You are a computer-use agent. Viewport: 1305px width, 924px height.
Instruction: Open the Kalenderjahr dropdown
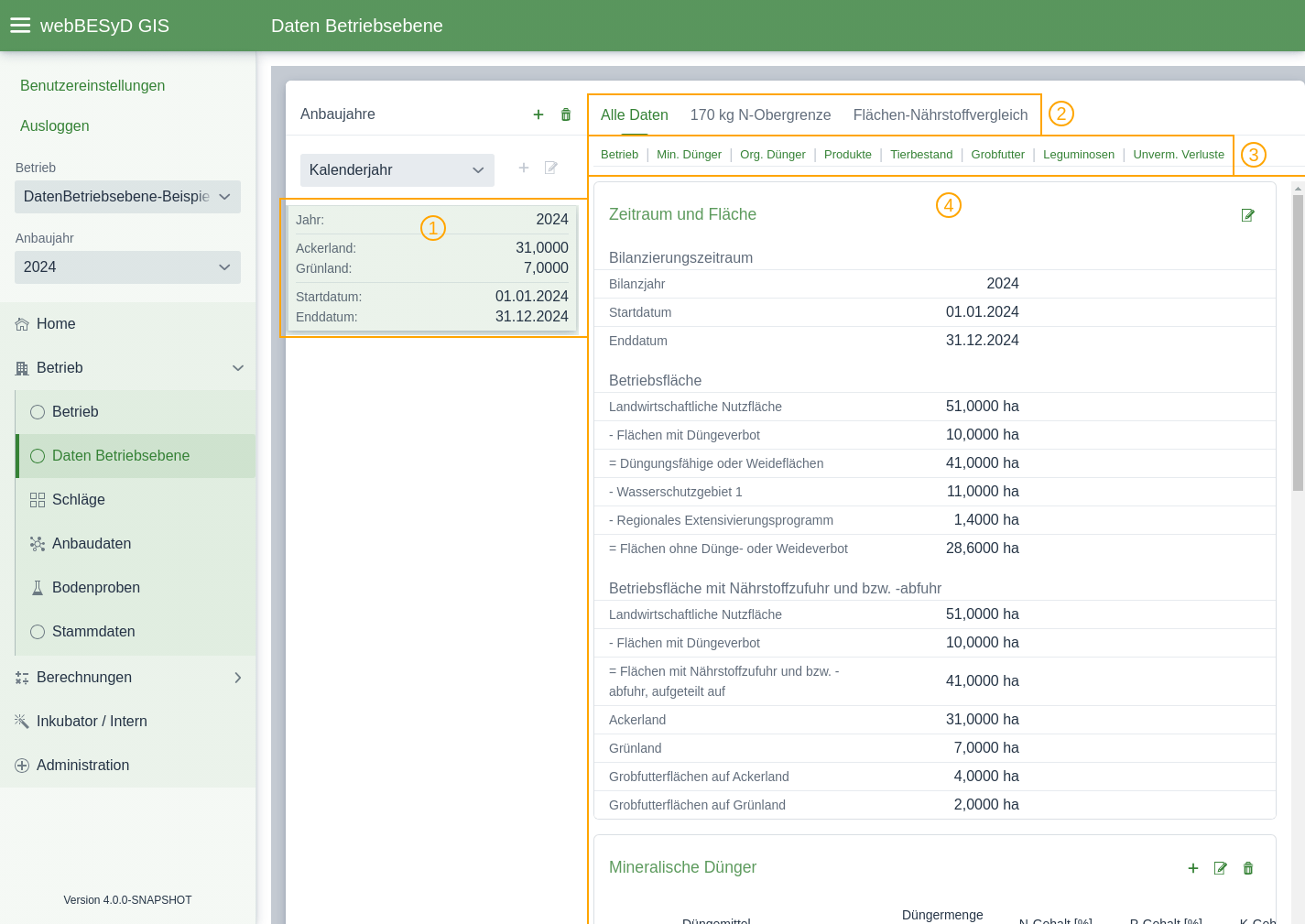(x=397, y=170)
